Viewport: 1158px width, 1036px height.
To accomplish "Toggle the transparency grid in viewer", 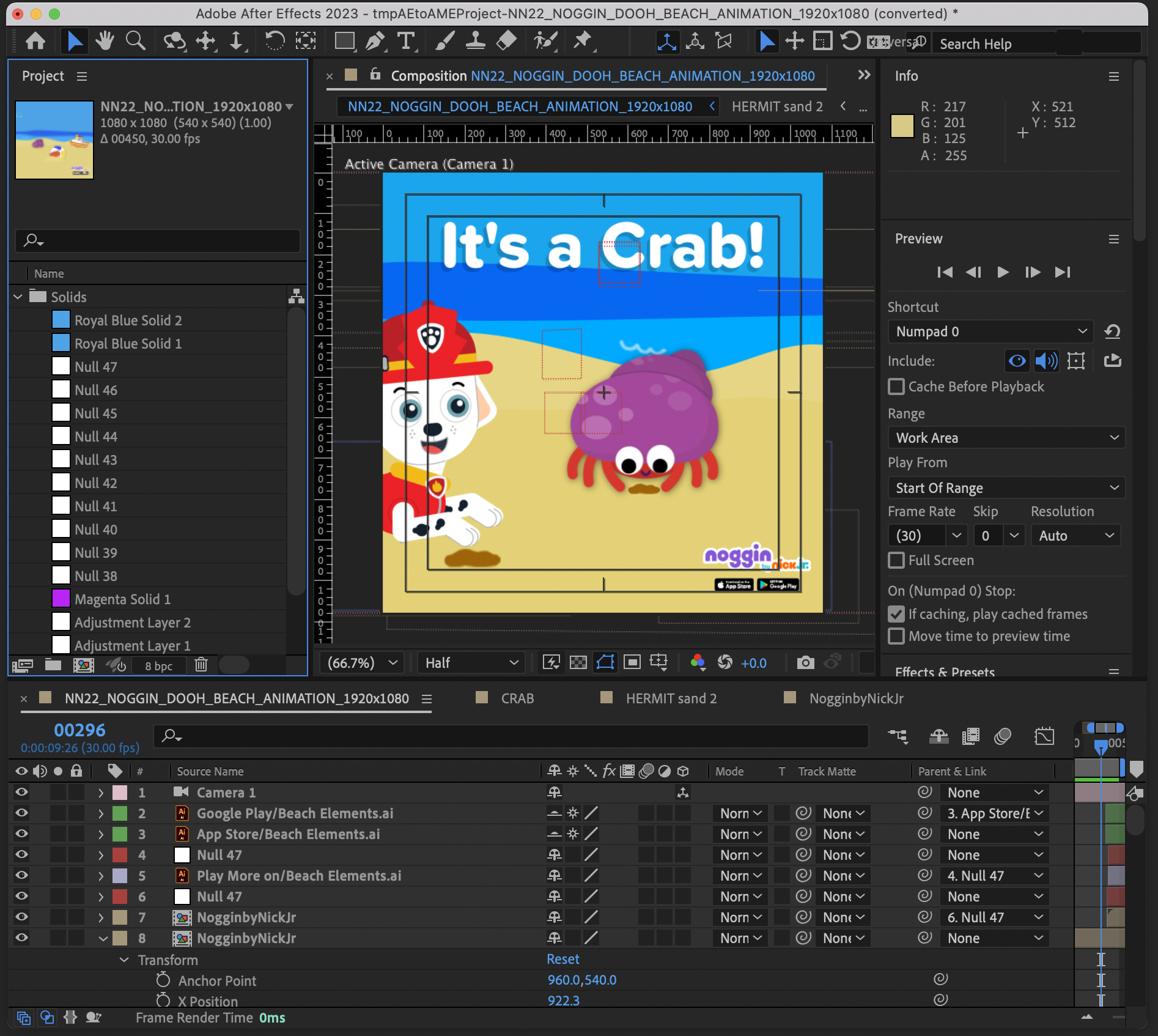I will coord(578,662).
